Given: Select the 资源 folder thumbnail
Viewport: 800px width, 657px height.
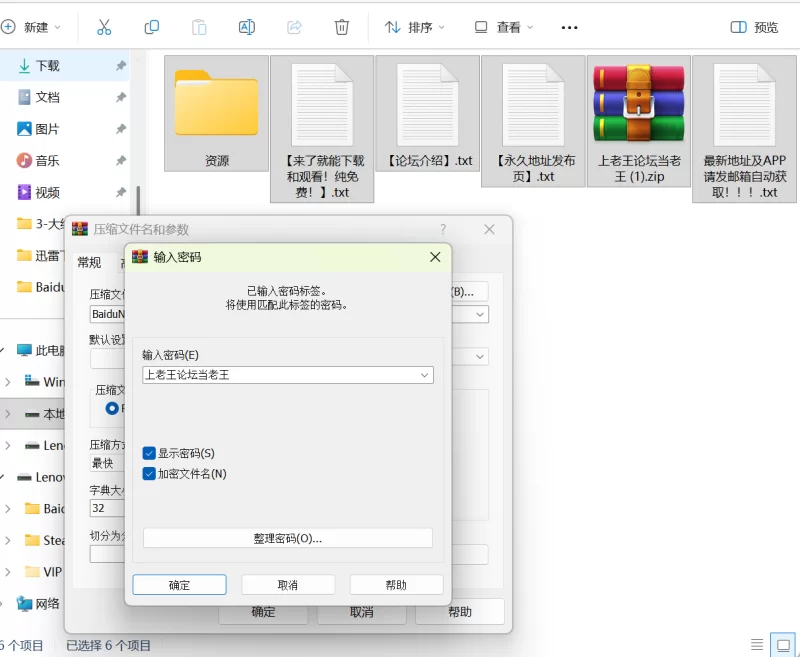Looking at the screenshot, I should 216,113.
